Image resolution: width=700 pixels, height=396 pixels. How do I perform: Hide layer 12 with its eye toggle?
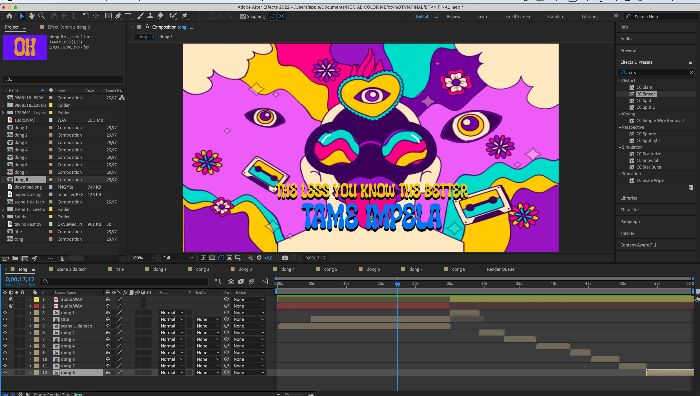coord(5,372)
